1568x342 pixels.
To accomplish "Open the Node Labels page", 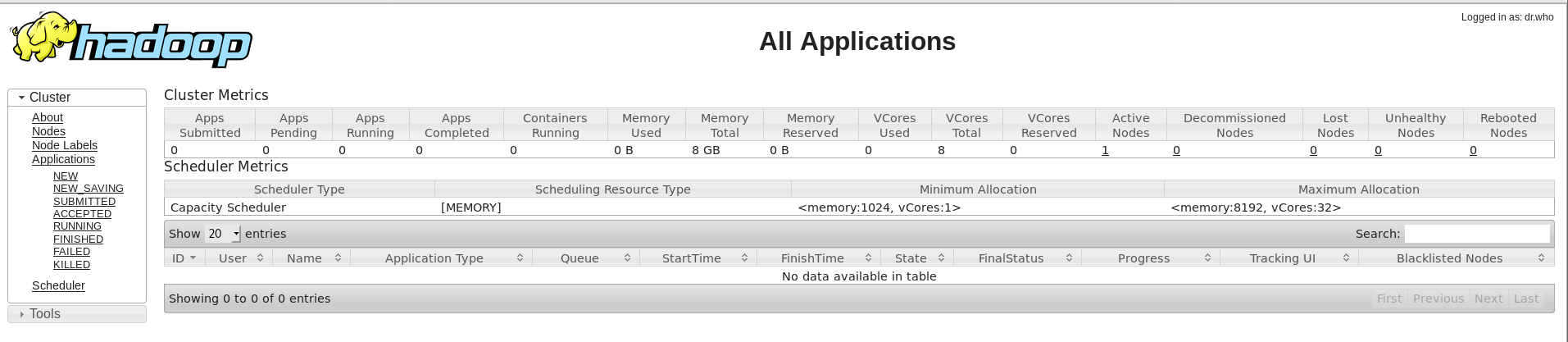I will coord(65,145).
